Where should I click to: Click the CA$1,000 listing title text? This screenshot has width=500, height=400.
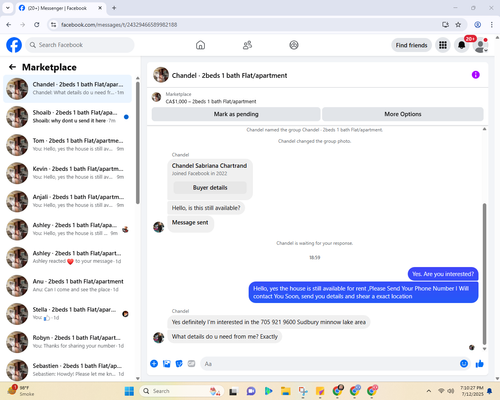211,101
